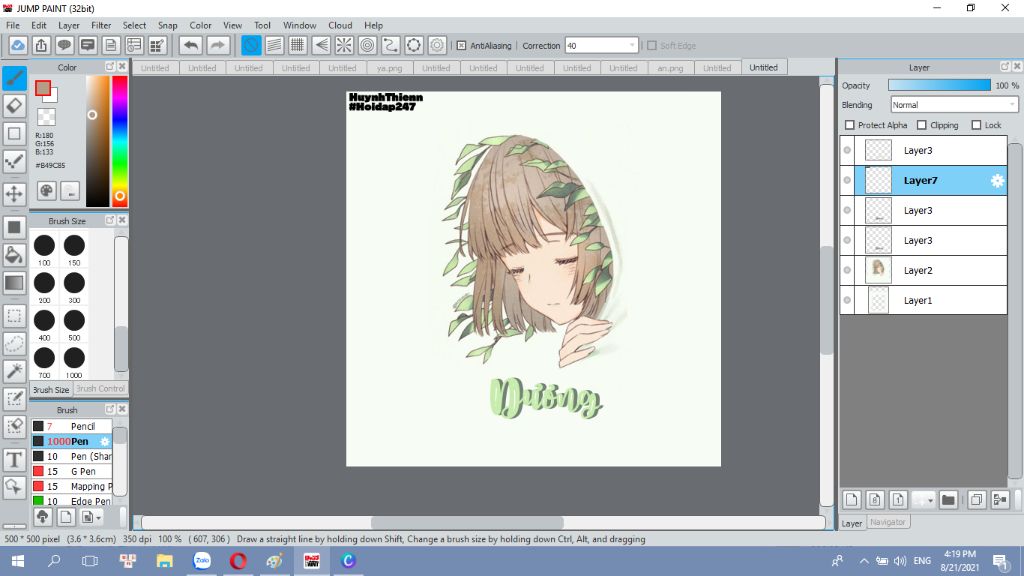Select the Move tool
The image size is (1024, 576).
tap(14, 193)
